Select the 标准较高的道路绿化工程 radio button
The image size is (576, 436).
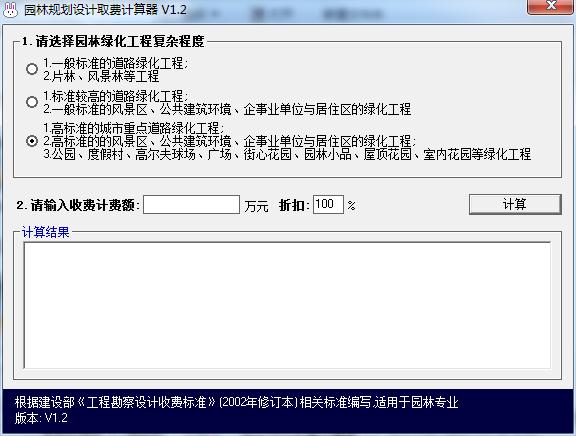tap(32, 102)
